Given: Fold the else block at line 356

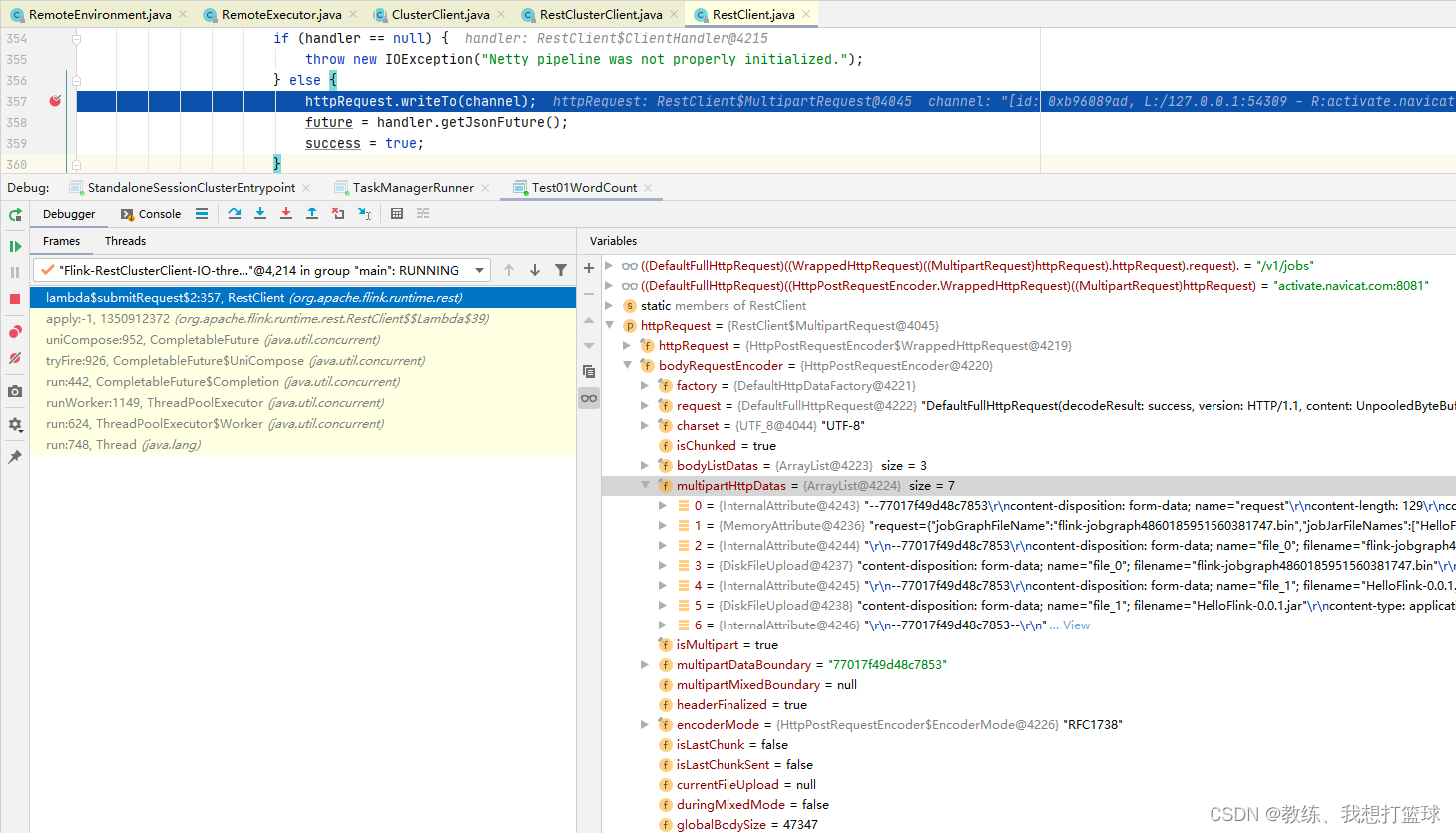Looking at the screenshot, I should coord(76,81).
